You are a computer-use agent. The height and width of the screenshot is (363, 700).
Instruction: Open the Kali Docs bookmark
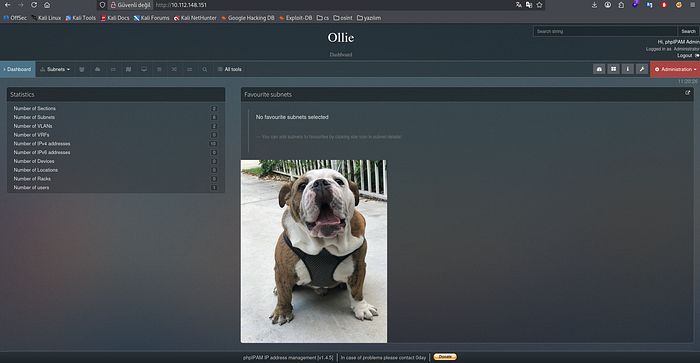click(115, 18)
